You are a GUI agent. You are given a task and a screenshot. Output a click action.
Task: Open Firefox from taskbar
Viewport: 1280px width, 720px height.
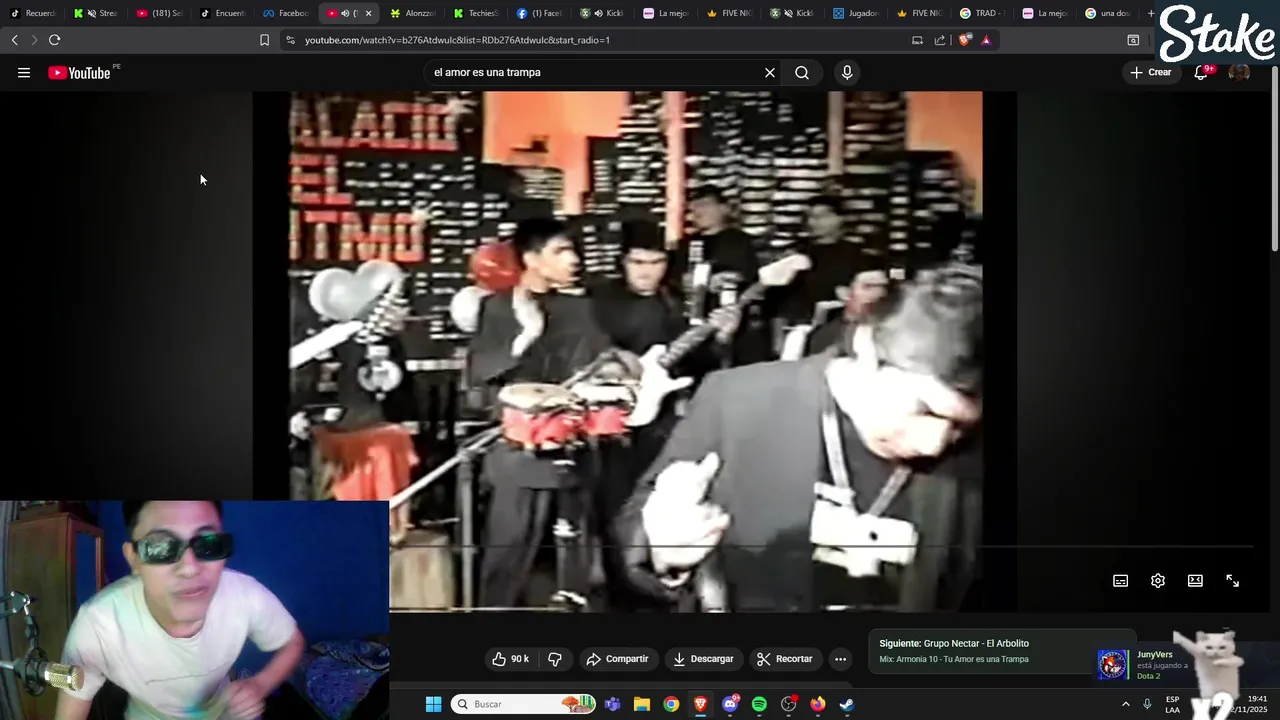[818, 704]
